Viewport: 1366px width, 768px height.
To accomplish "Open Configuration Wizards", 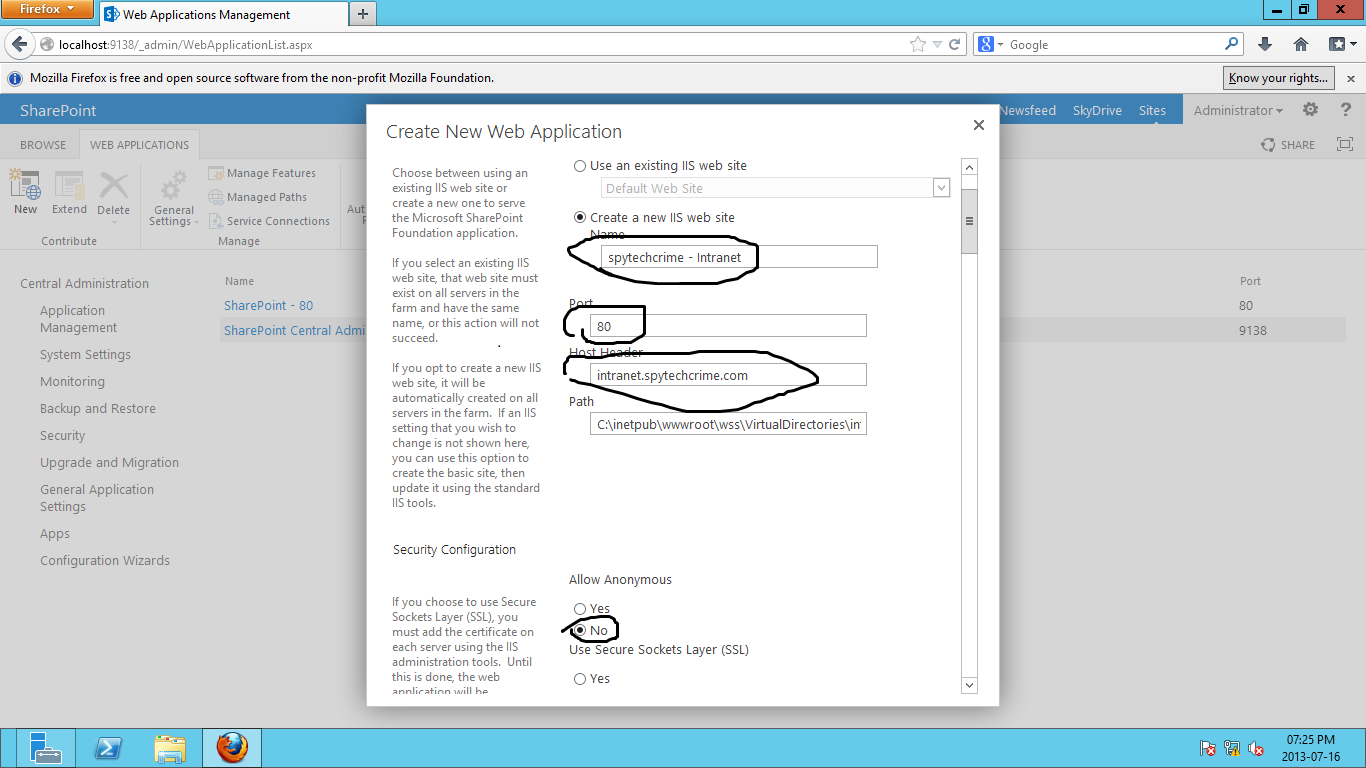I will (x=105, y=560).
